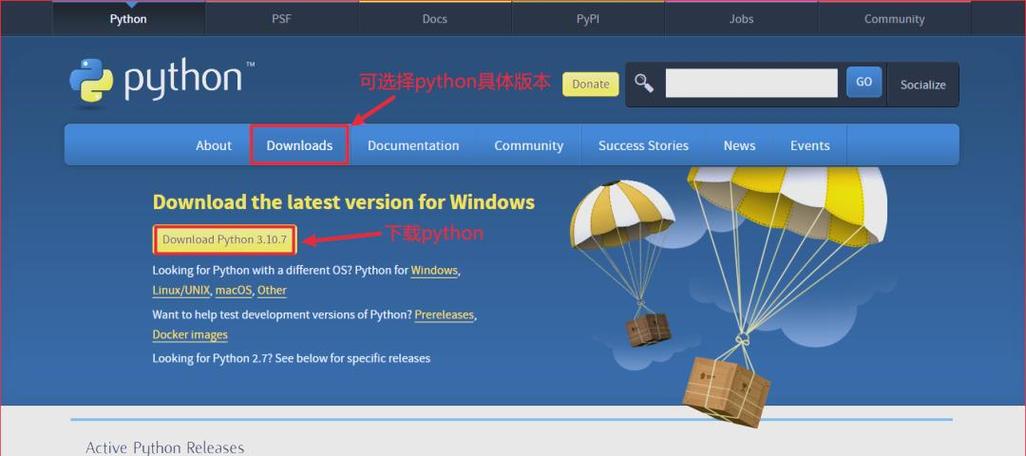The width and height of the screenshot is (1026, 456).
Task: Follow the Prereleases link
Action: coord(444,315)
